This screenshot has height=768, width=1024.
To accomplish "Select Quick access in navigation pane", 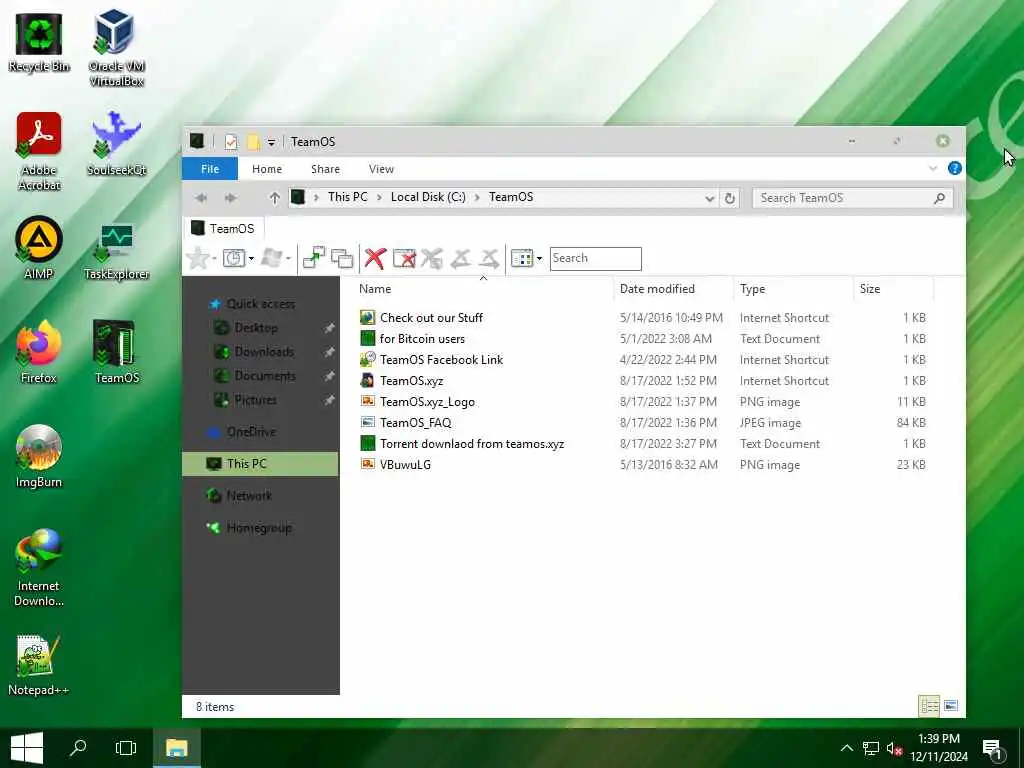I will click(261, 304).
